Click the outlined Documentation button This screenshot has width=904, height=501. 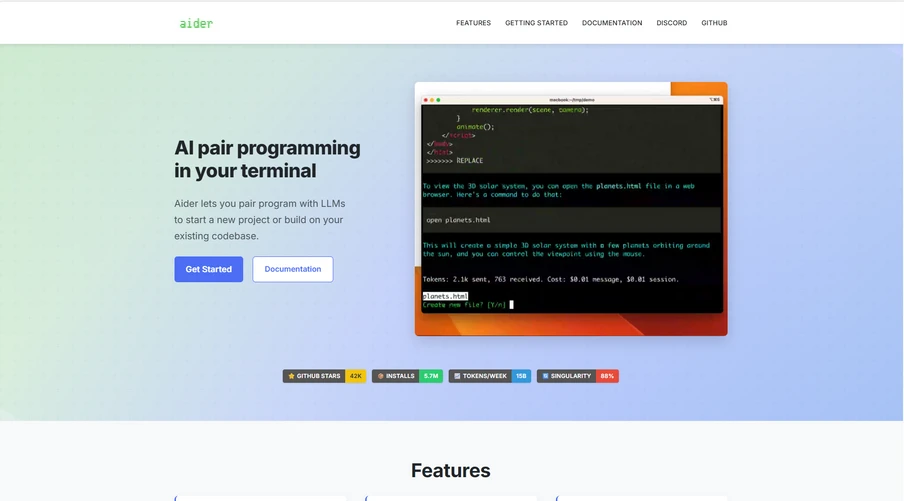pyautogui.click(x=293, y=269)
